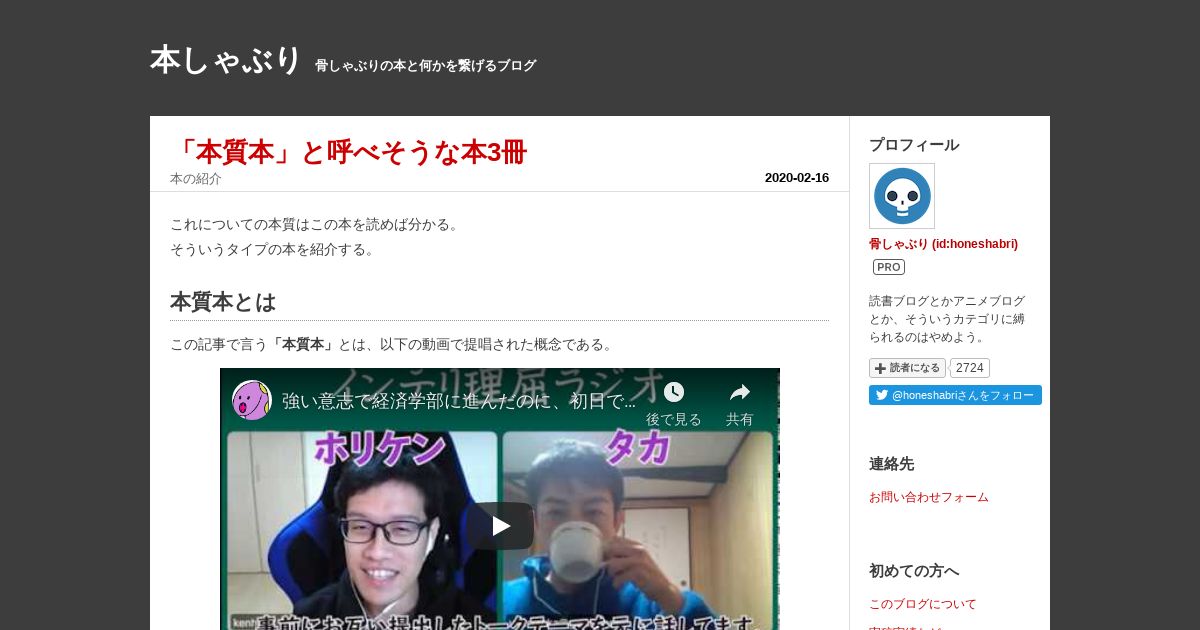The height and width of the screenshot is (630, 1200).
Task: Click the 連絡先 sidebar heading
Action: click(x=892, y=464)
